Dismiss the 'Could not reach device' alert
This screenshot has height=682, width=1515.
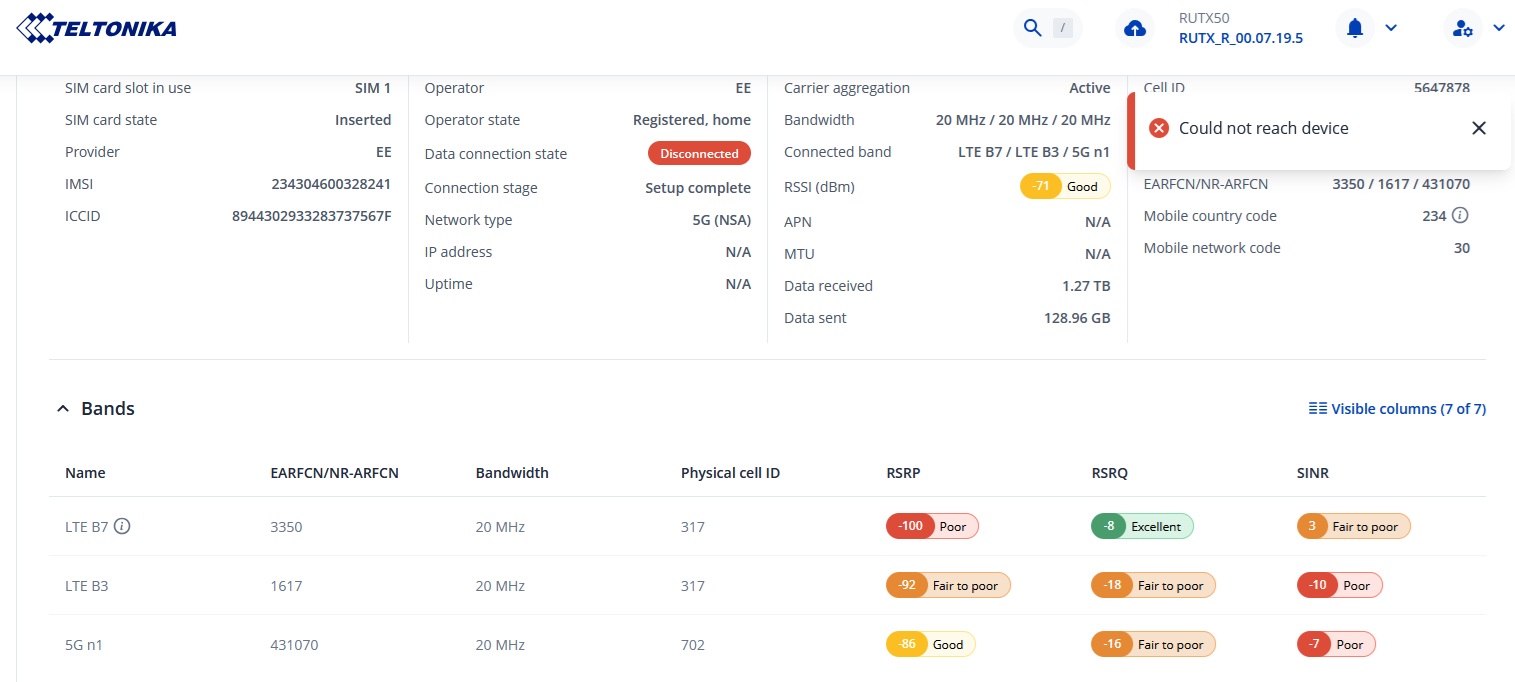tap(1479, 128)
